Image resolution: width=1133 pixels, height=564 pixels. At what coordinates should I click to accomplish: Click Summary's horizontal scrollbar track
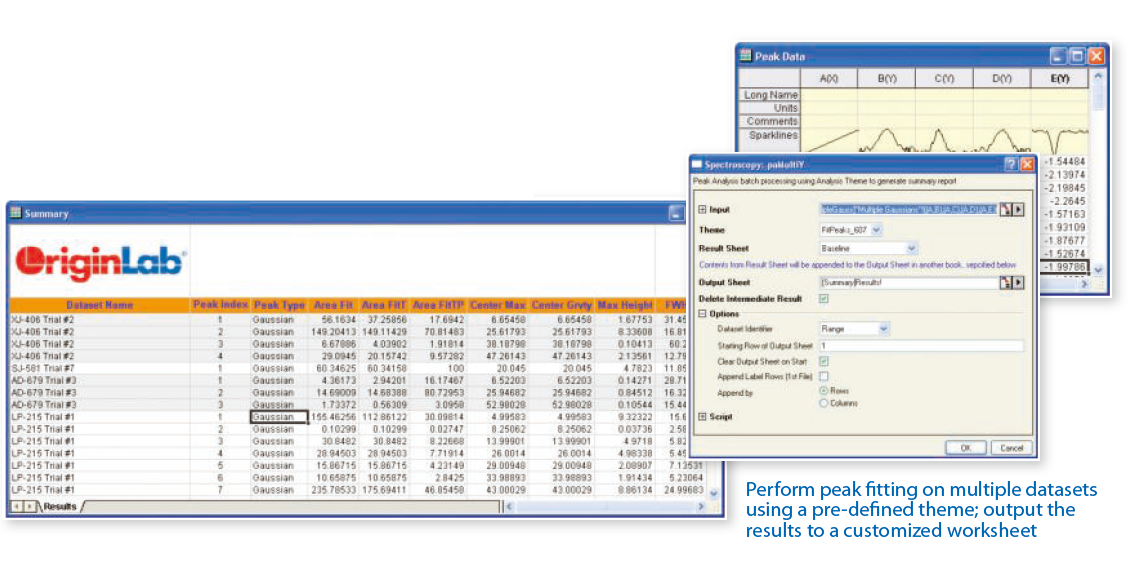coord(604,507)
